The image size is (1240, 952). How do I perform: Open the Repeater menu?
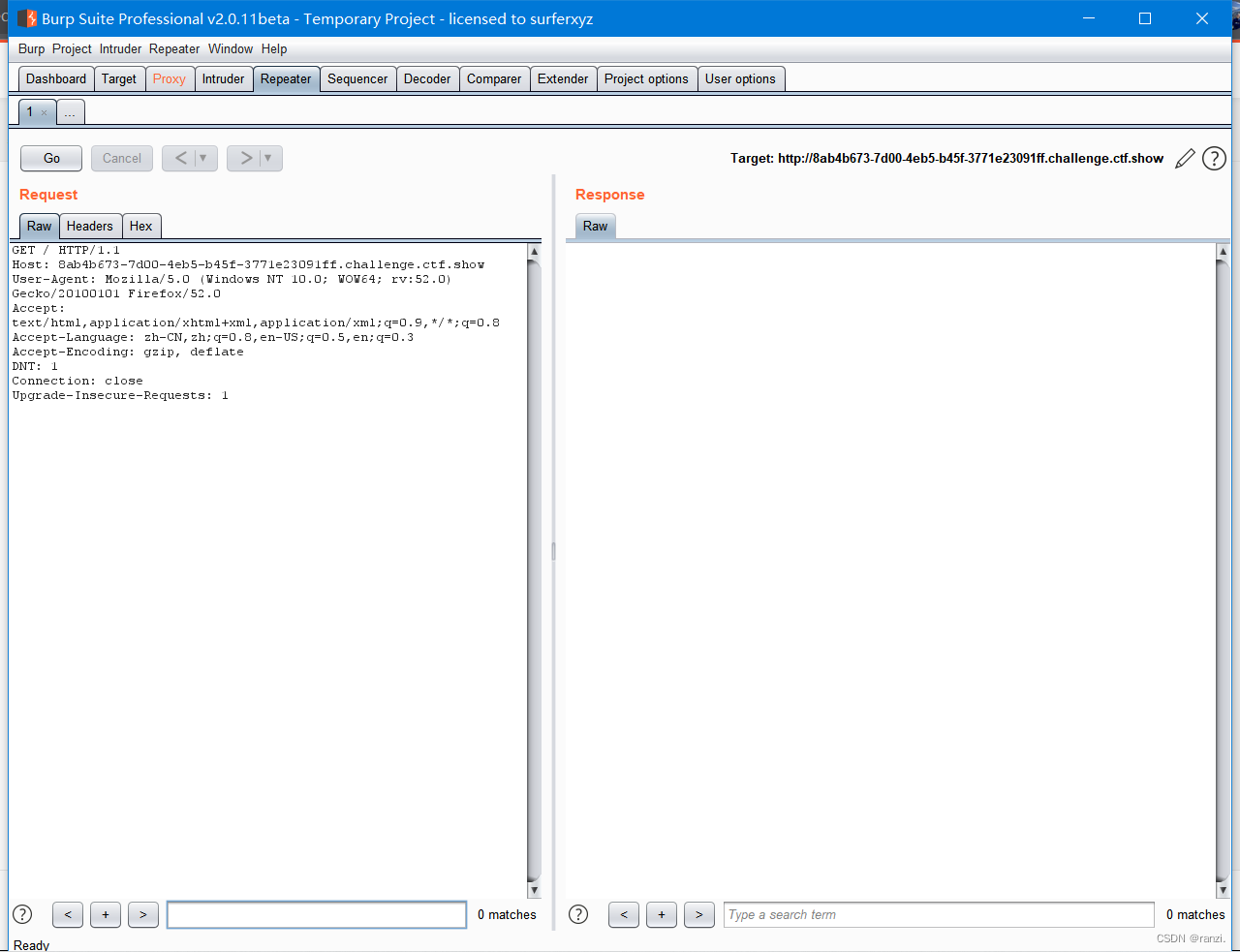174,48
